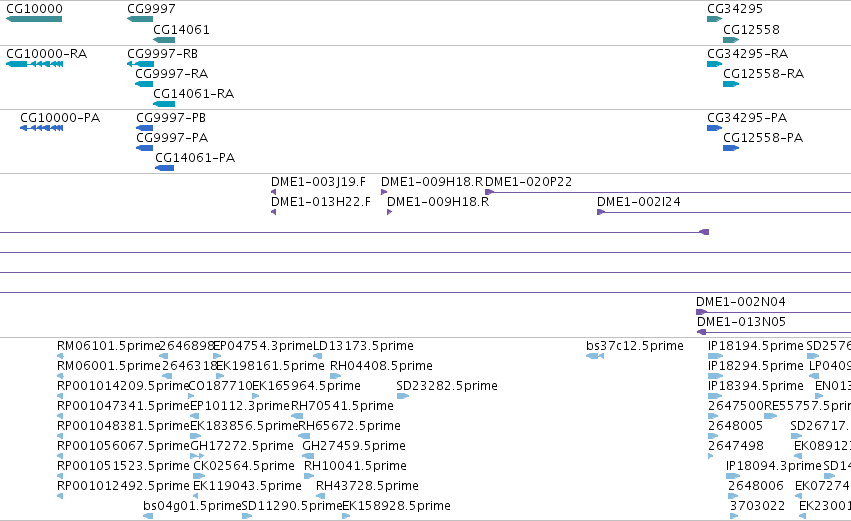Select the EK198161.5prime EST label
Screen dimensions: 851x521
tap(270, 366)
